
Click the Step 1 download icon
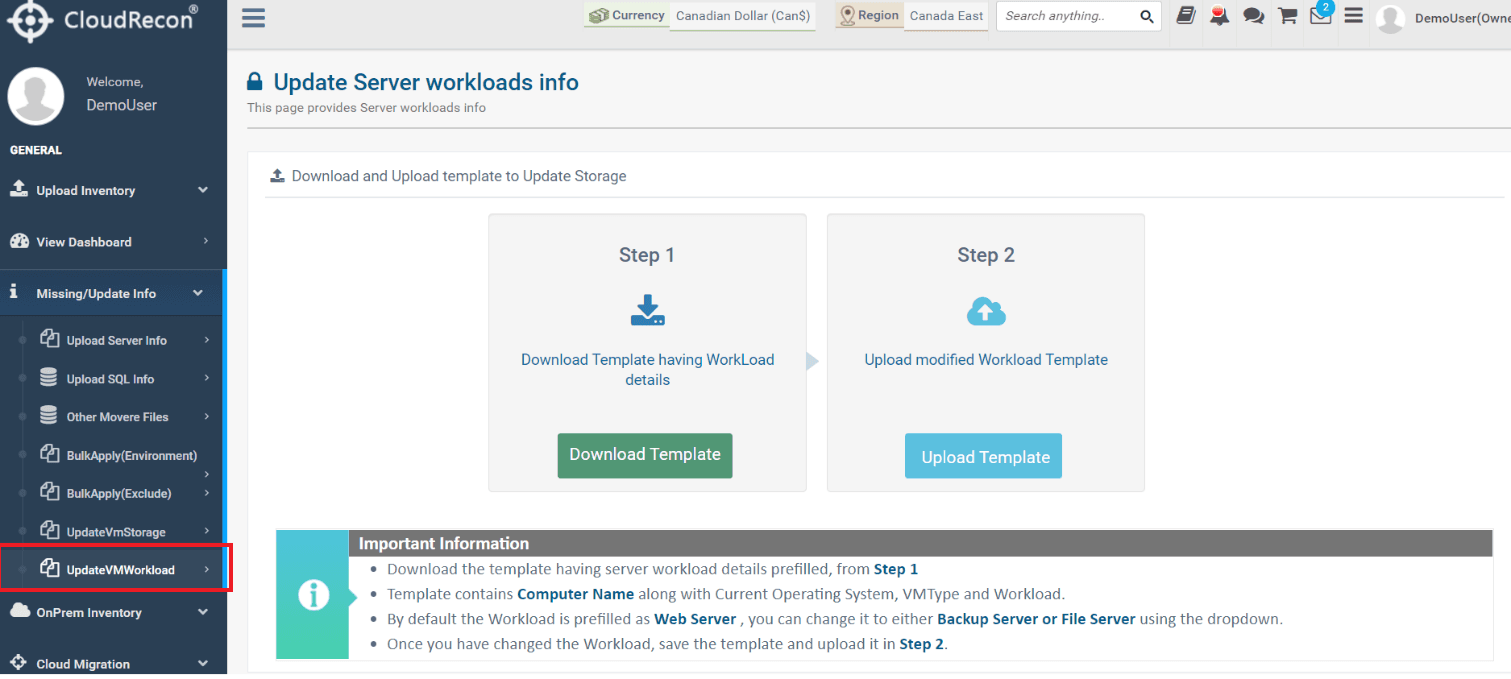648,311
